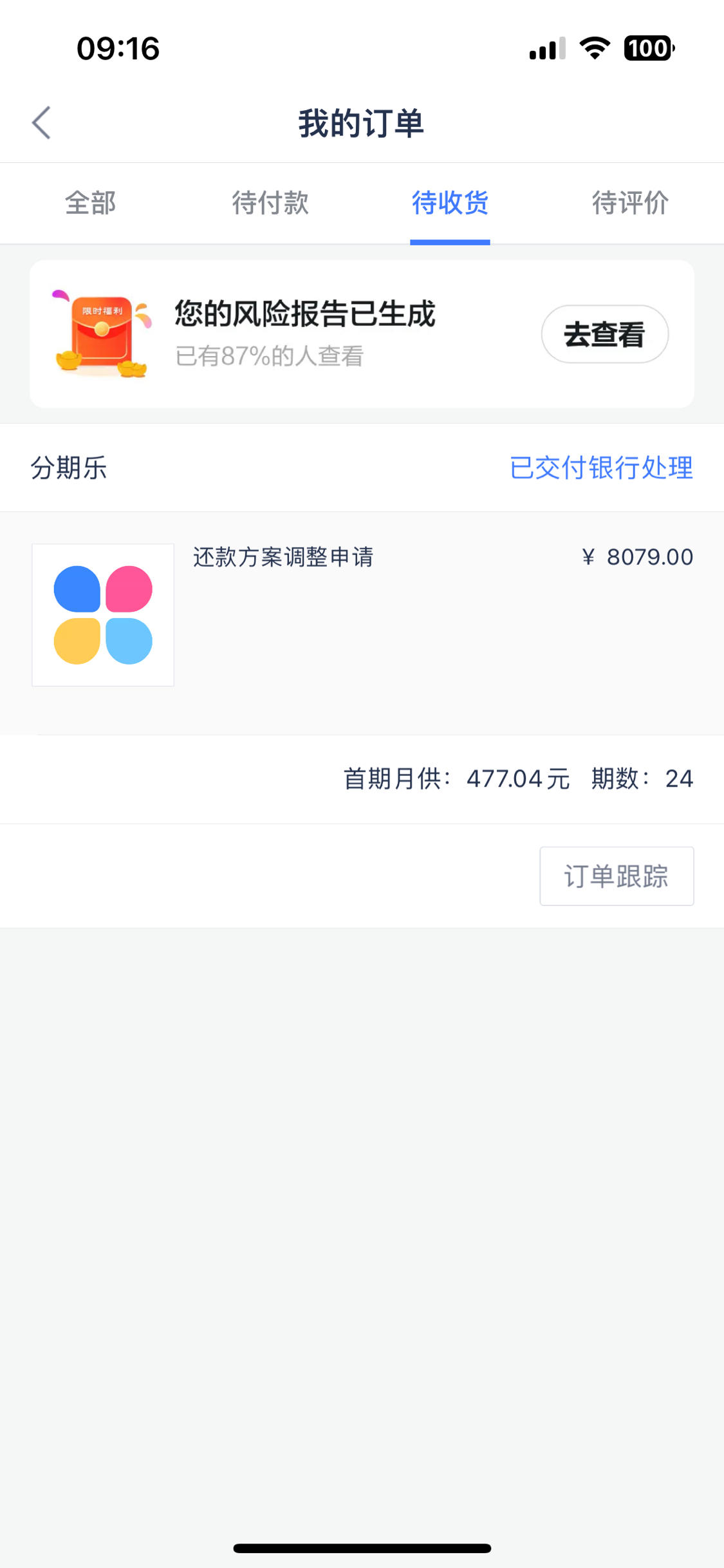Tap the 我的订单 page title

(361, 122)
